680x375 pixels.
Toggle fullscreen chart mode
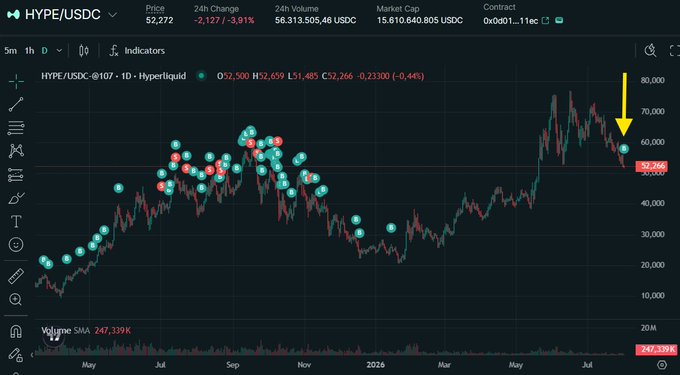coord(674,51)
